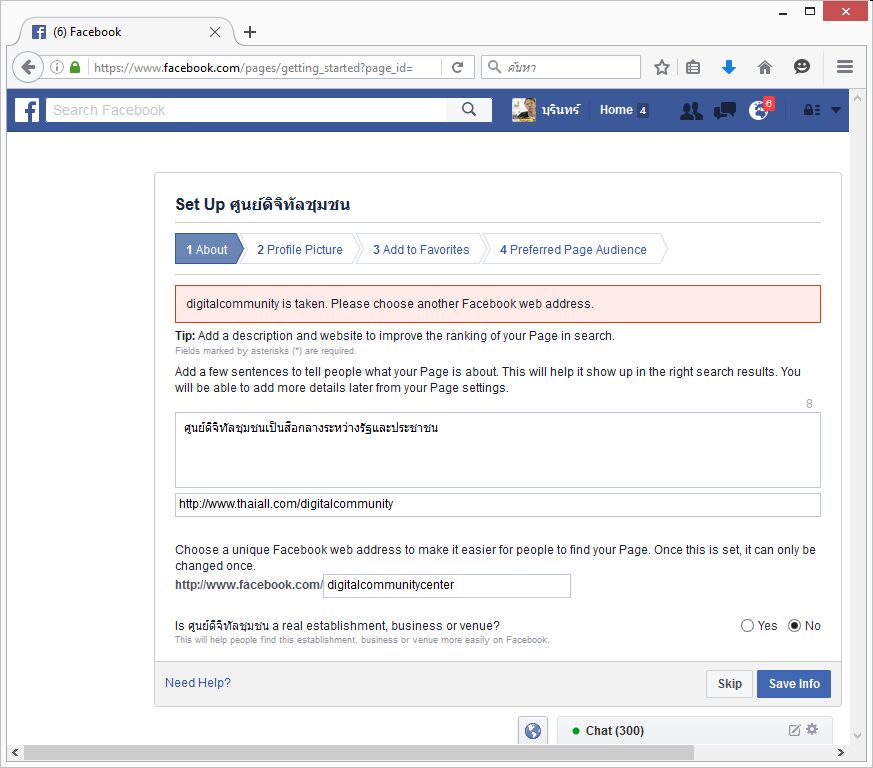Screen dimensions: 873x768
Task: Open privacy shortcuts lock menu
Action: pos(812,110)
